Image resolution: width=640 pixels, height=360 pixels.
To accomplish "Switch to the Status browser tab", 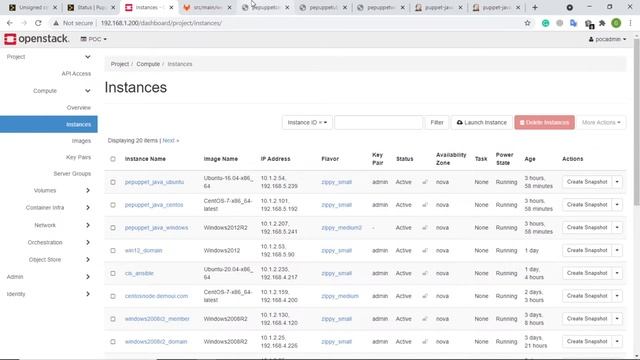I will pos(91,7).
